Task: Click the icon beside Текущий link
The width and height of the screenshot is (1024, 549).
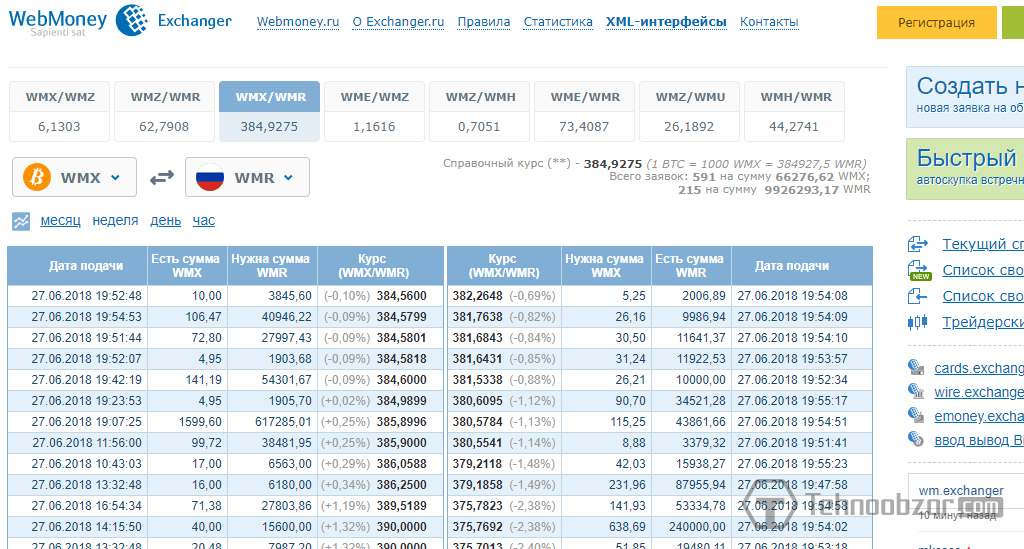Action: pyautogui.click(x=918, y=244)
